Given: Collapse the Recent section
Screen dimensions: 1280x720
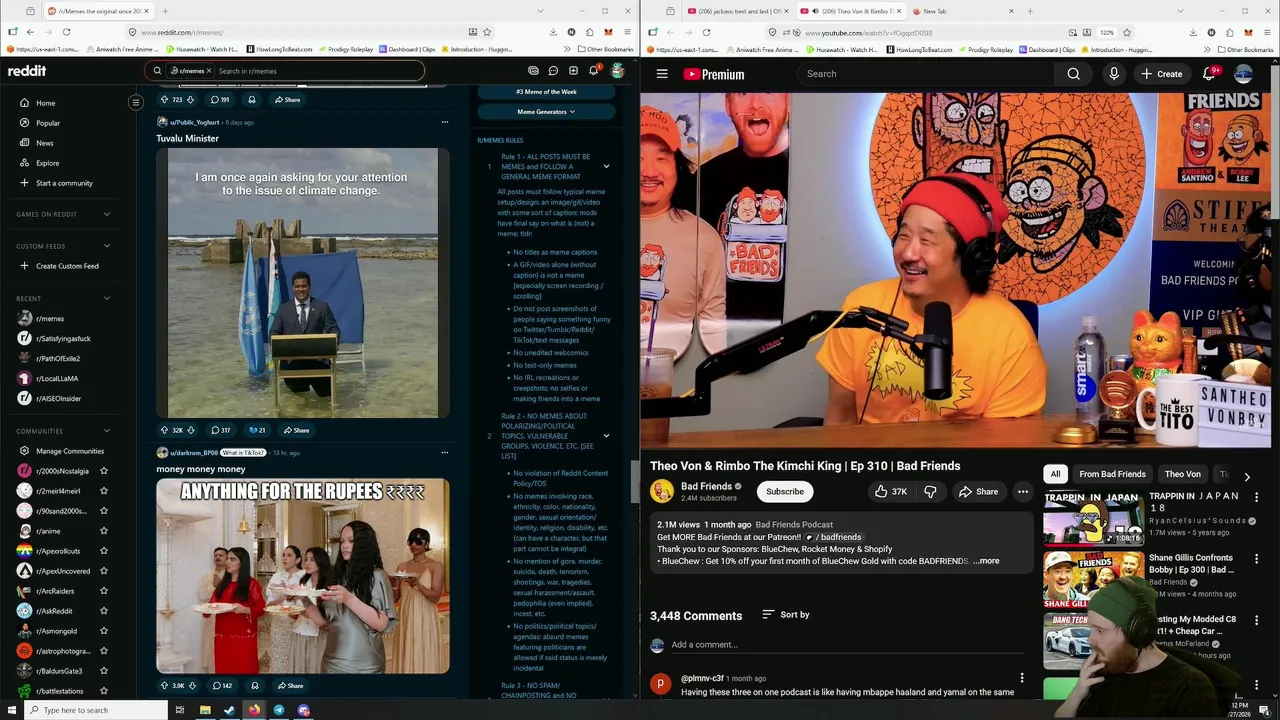Looking at the screenshot, I should [107, 298].
